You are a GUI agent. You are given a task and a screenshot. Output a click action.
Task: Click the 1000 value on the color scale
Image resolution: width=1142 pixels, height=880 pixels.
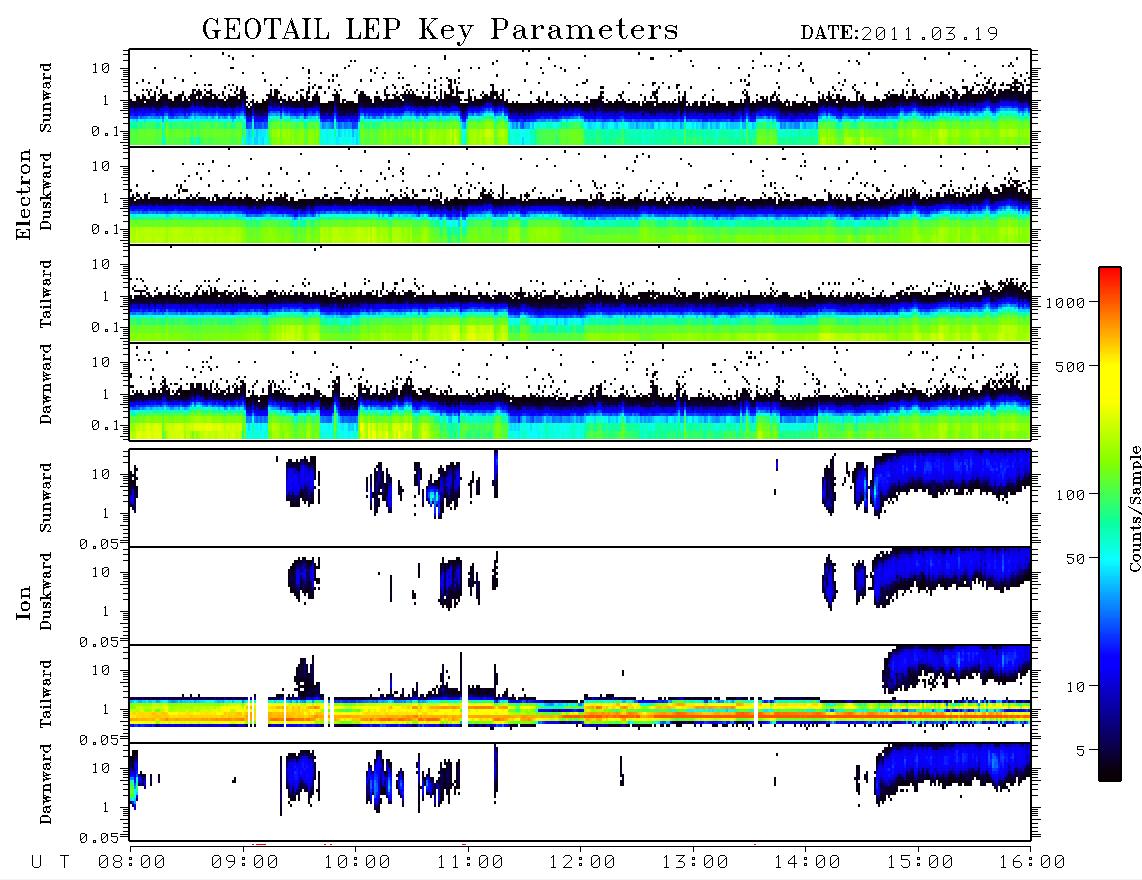1066,303
